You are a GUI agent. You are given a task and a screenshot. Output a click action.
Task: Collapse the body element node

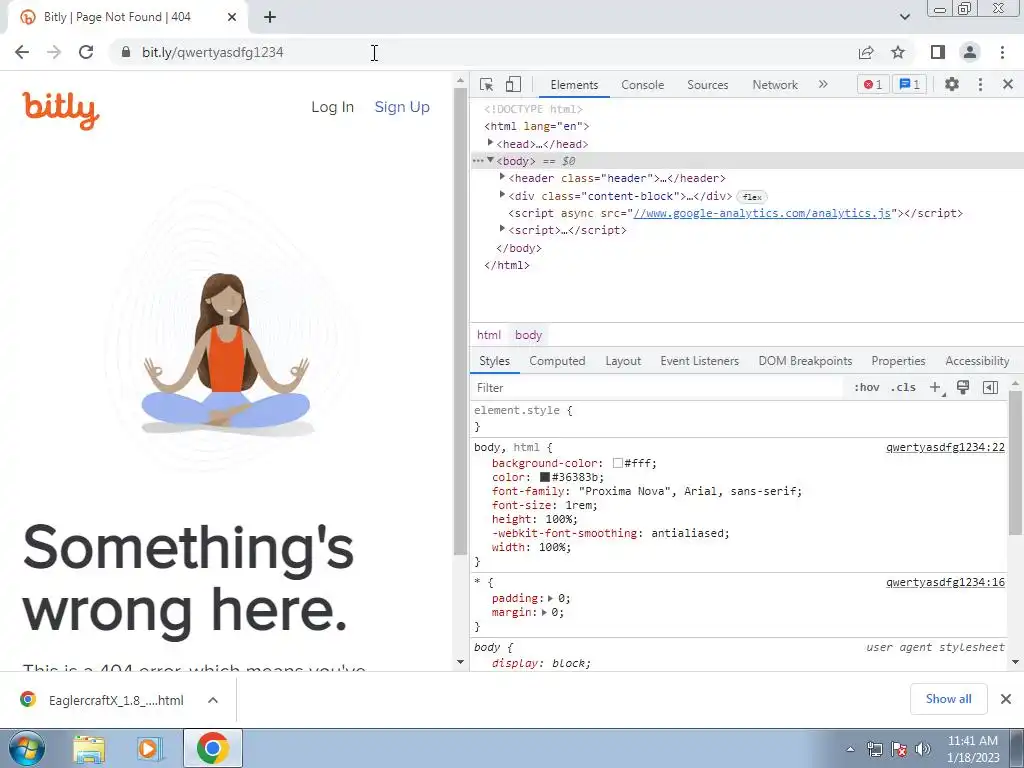click(490, 160)
